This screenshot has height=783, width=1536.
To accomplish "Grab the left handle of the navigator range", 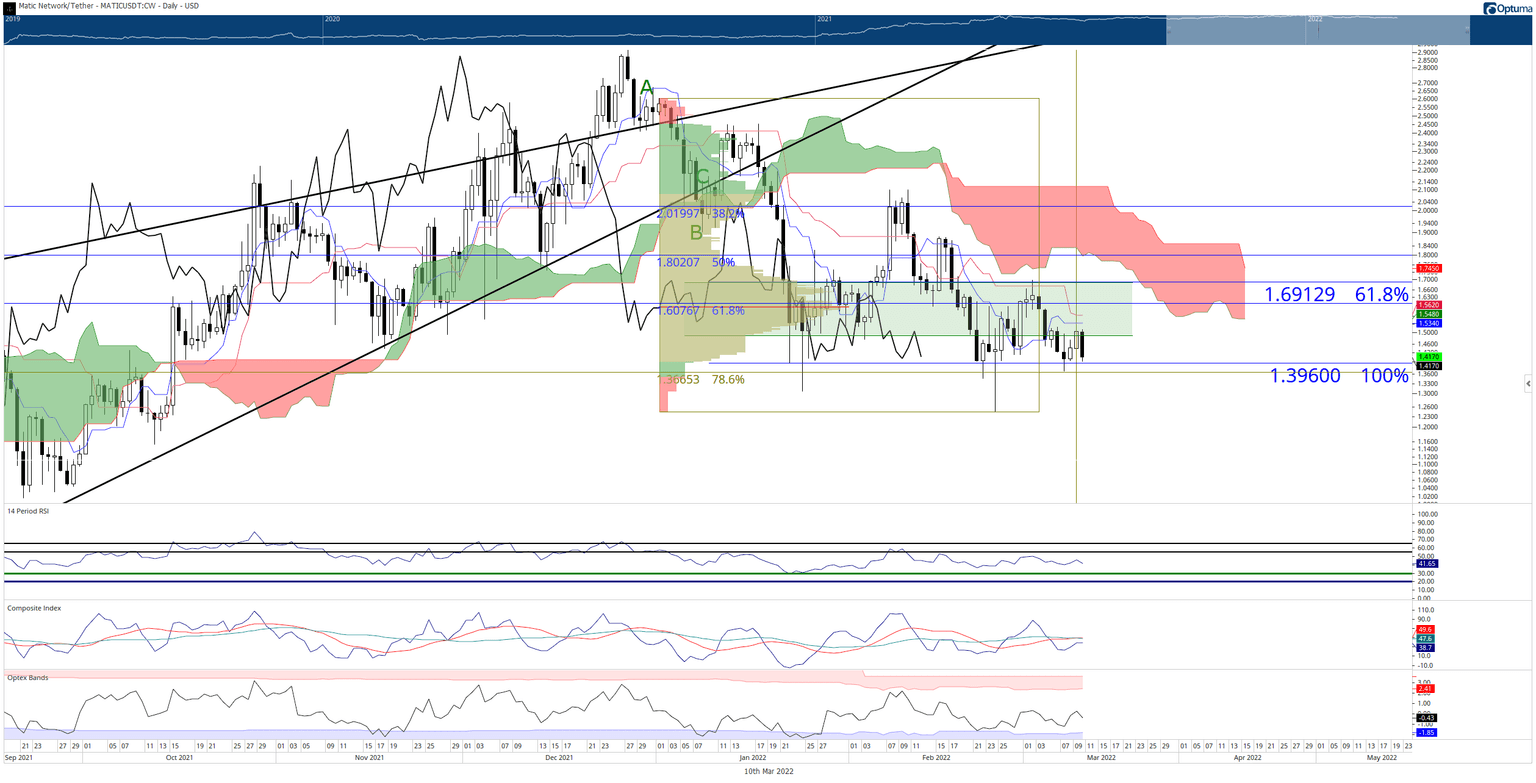I will pos(1167,30).
